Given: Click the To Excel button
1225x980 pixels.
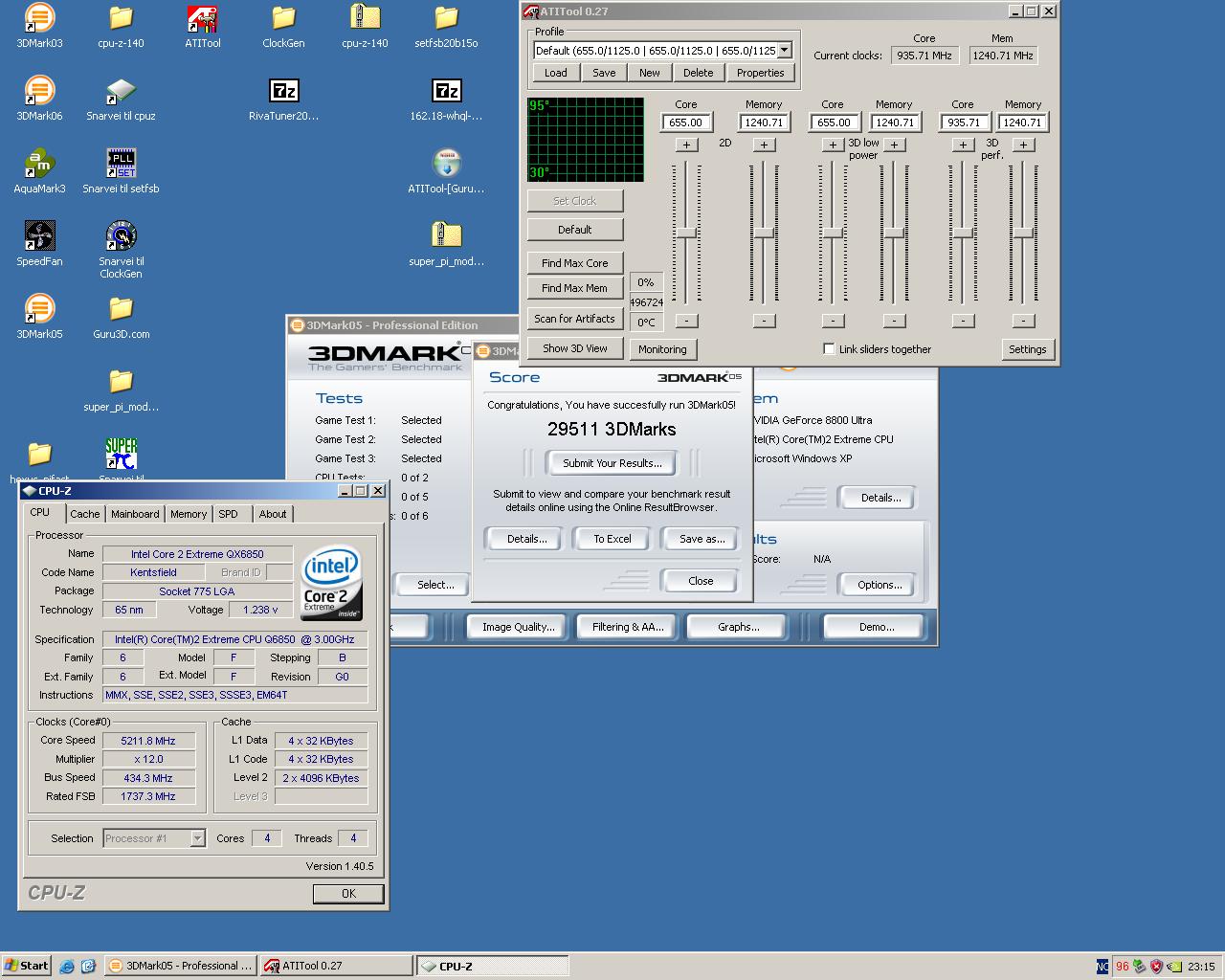Looking at the screenshot, I should (612, 539).
